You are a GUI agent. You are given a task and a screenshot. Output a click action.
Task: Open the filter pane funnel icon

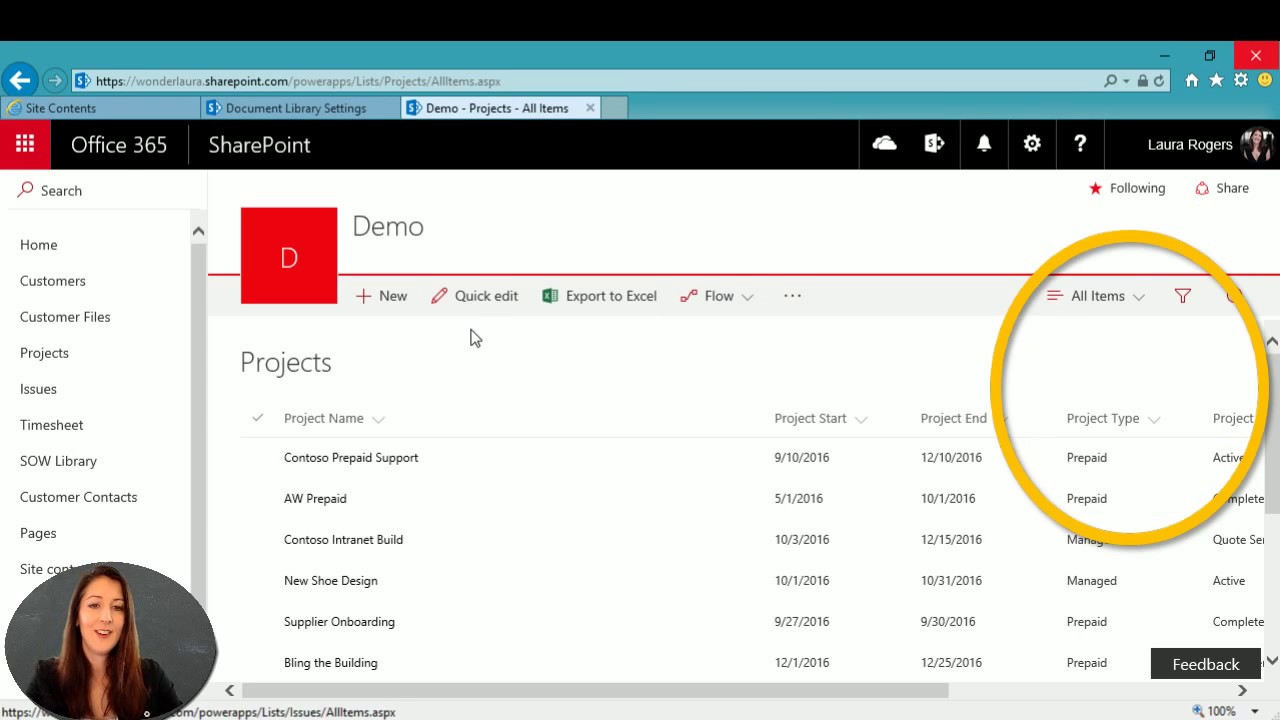tap(1183, 296)
